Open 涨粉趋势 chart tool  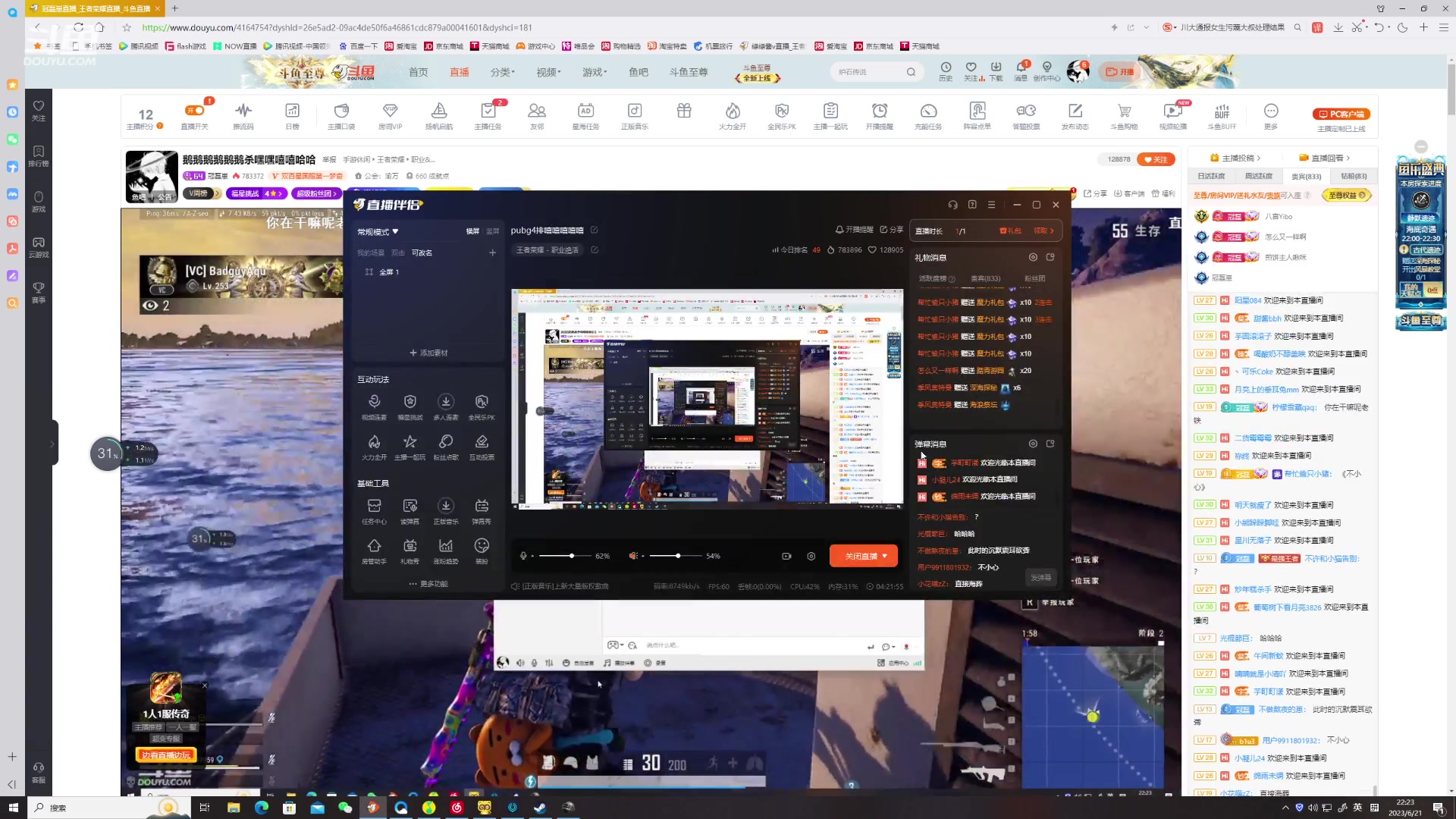click(446, 551)
